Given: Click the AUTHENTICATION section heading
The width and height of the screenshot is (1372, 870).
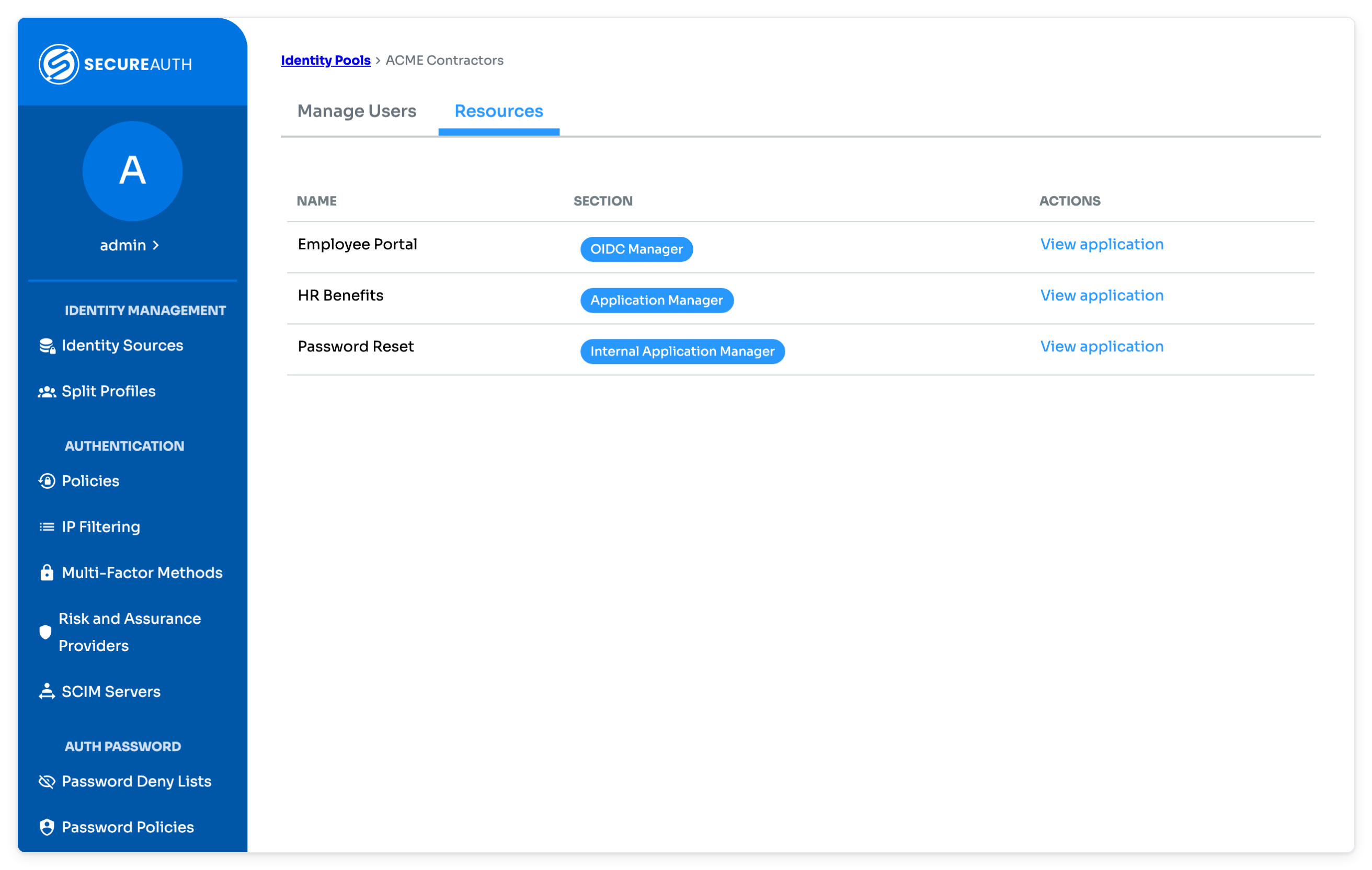Looking at the screenshot, I should 124,446.
